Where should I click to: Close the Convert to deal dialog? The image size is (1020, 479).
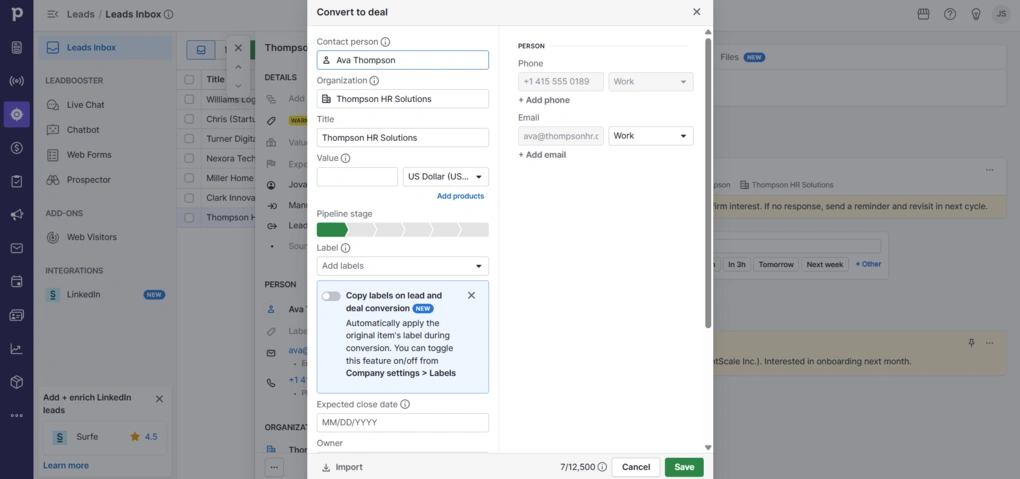pyautogui.click(x=697, y=12)
